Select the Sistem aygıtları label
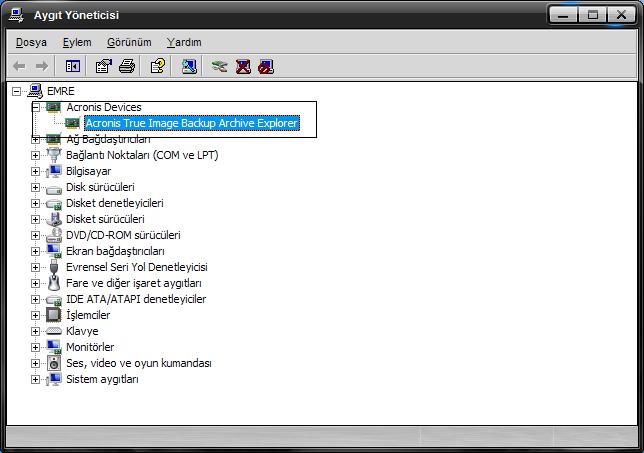644x453 pixels. coord(102,379)
